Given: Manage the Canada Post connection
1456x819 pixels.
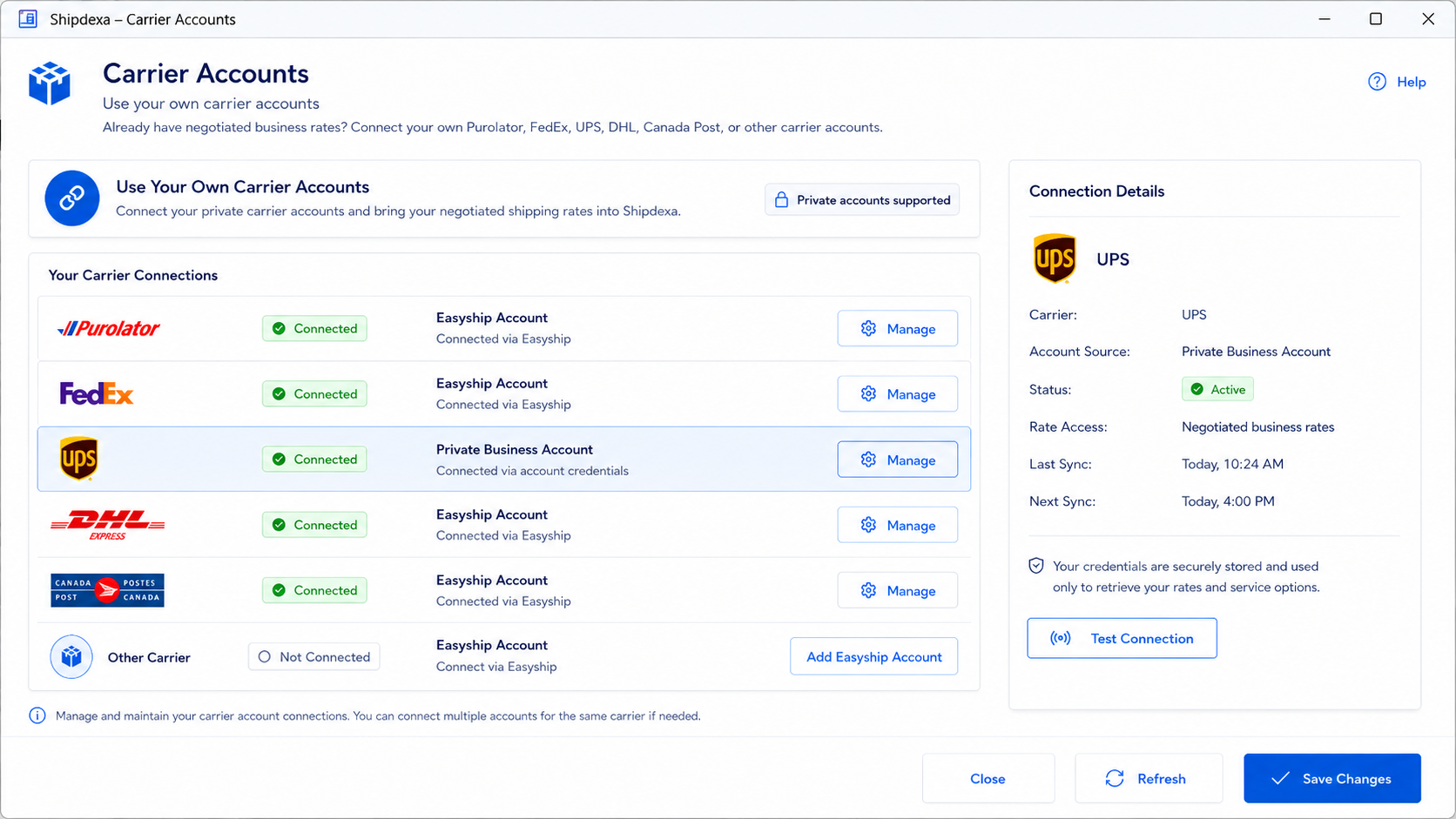Looking at the screenshot, I should tap(898, 590).
